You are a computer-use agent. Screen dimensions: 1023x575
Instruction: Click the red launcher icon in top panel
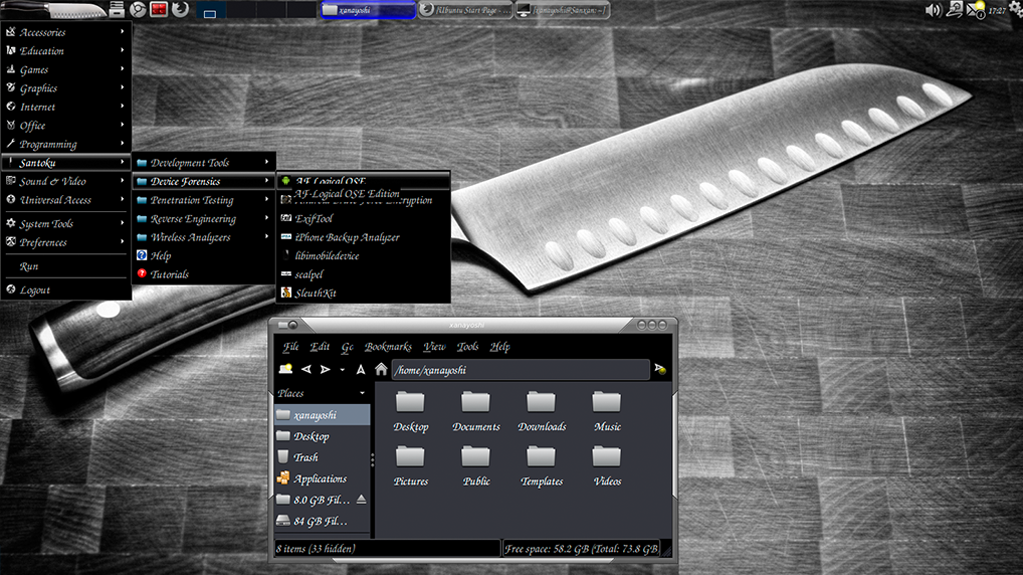(159, 9)
